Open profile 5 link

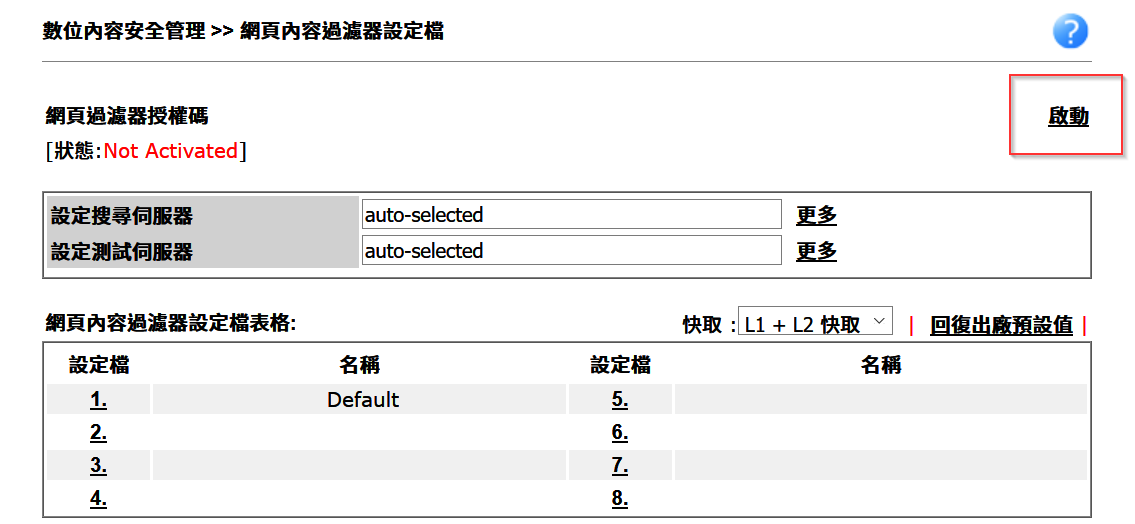[620, 400]
